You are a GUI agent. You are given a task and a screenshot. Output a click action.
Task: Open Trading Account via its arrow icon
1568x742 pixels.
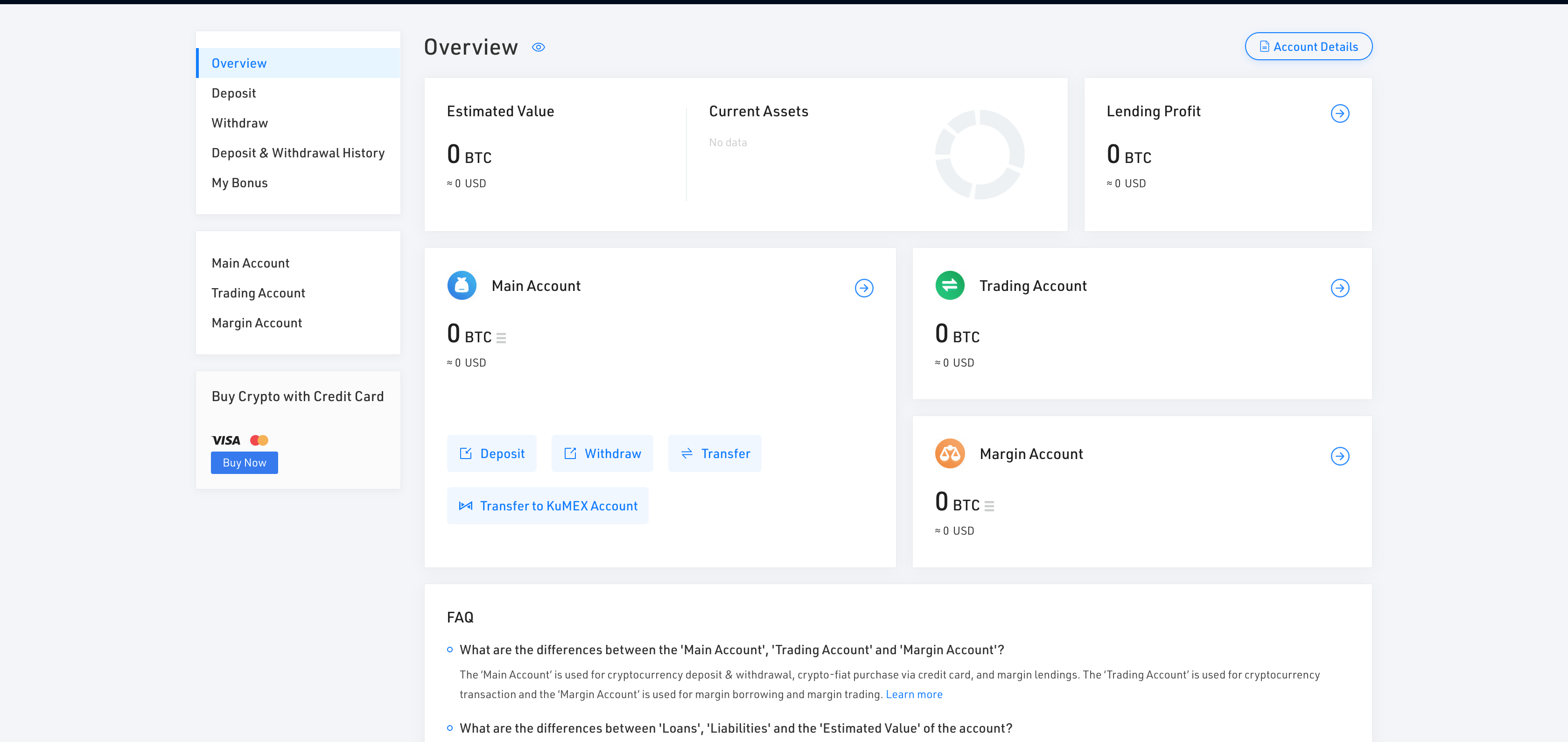tap(1340, 288)
